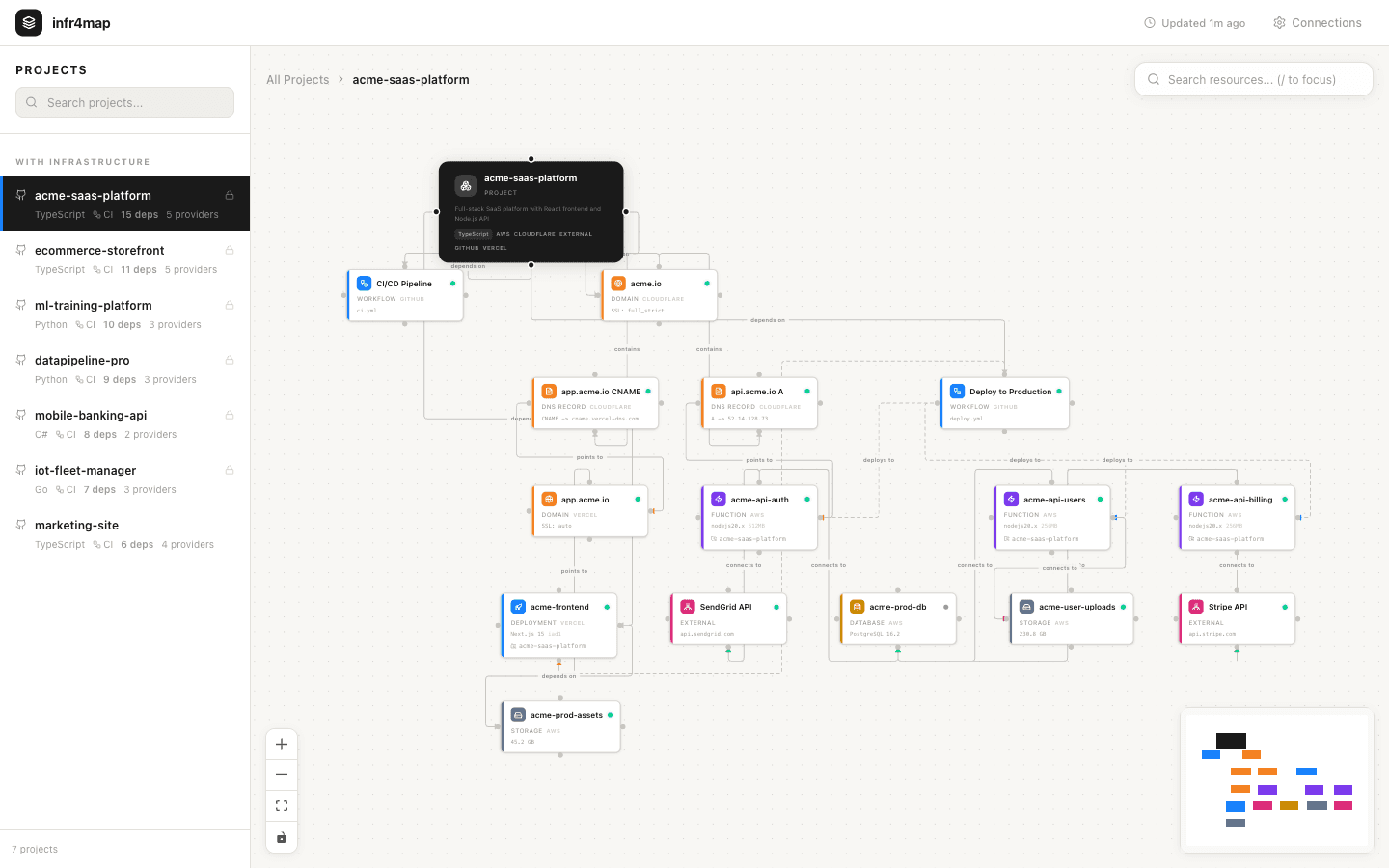The width and height of the screenshot is (1389, 868).
Task: Zoom out of the canvas
Action: [282, 775]
